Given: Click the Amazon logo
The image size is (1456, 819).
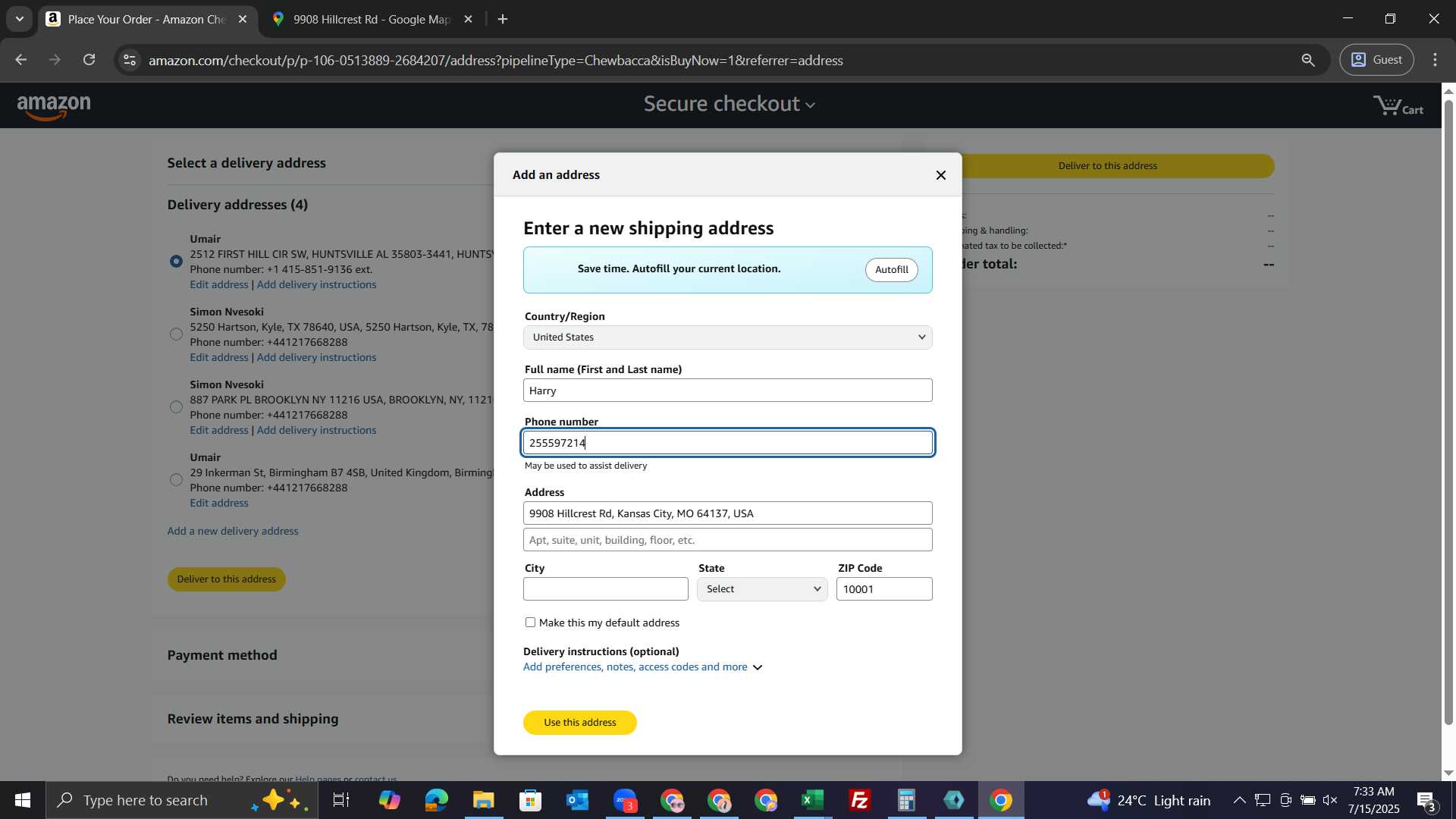Looking at the screenshot, I should [x=53, y=107].
